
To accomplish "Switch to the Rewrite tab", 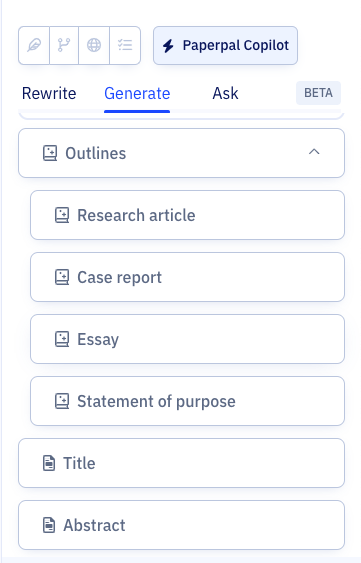I will [49, 93].
